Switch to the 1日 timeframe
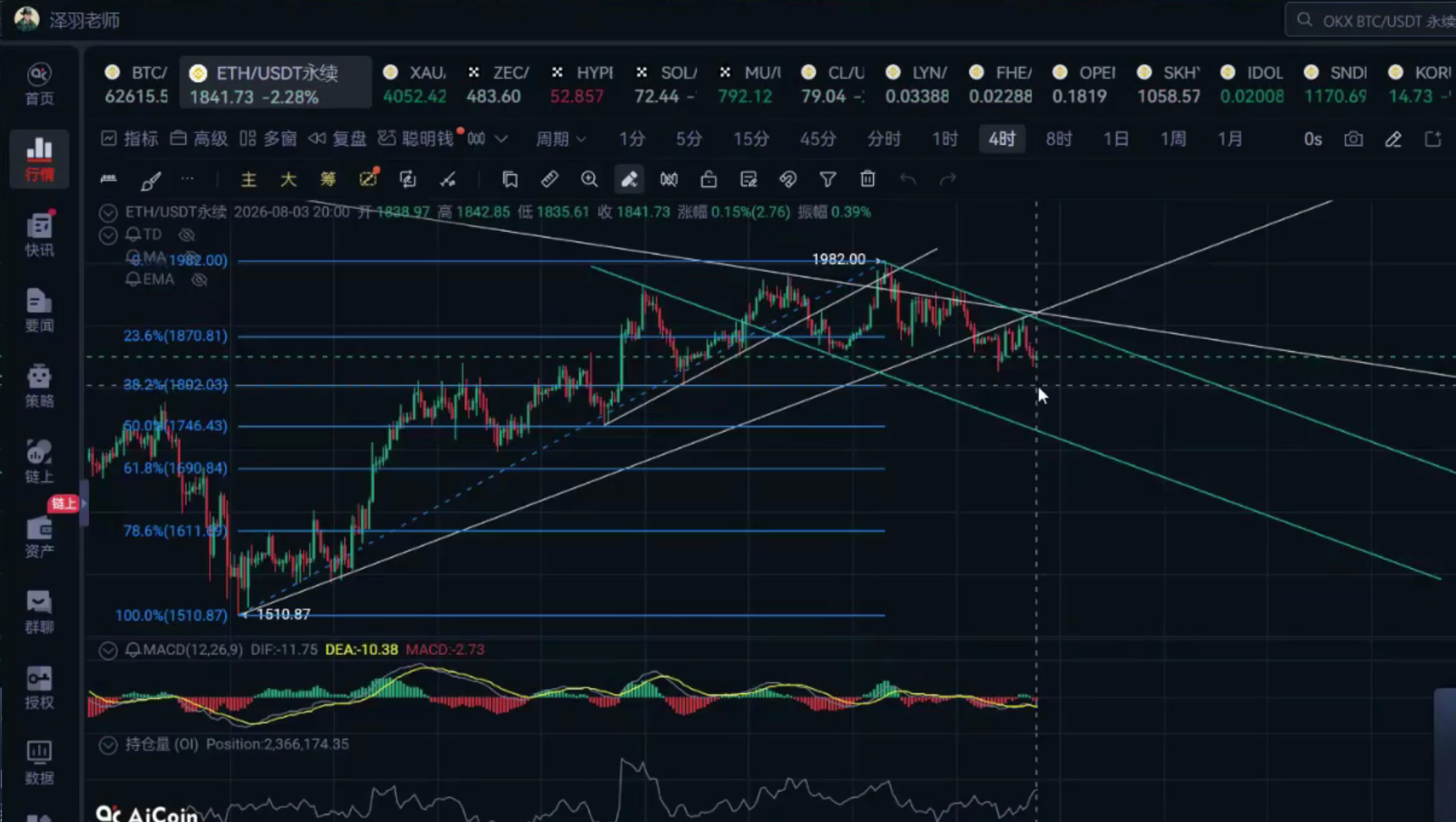The image size is (1456, 822). tap(1116, 139)
